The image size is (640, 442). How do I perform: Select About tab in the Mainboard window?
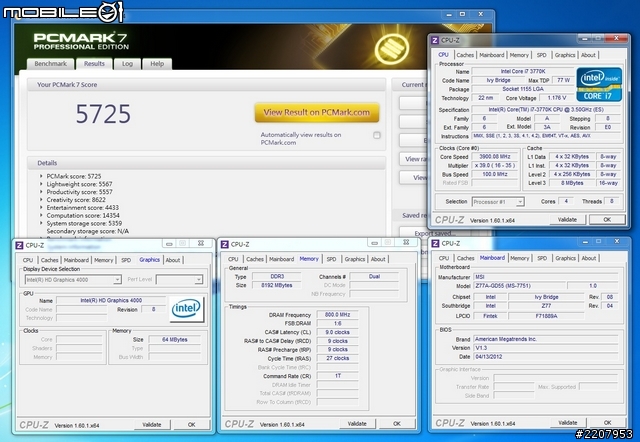(x=589, y=258)
